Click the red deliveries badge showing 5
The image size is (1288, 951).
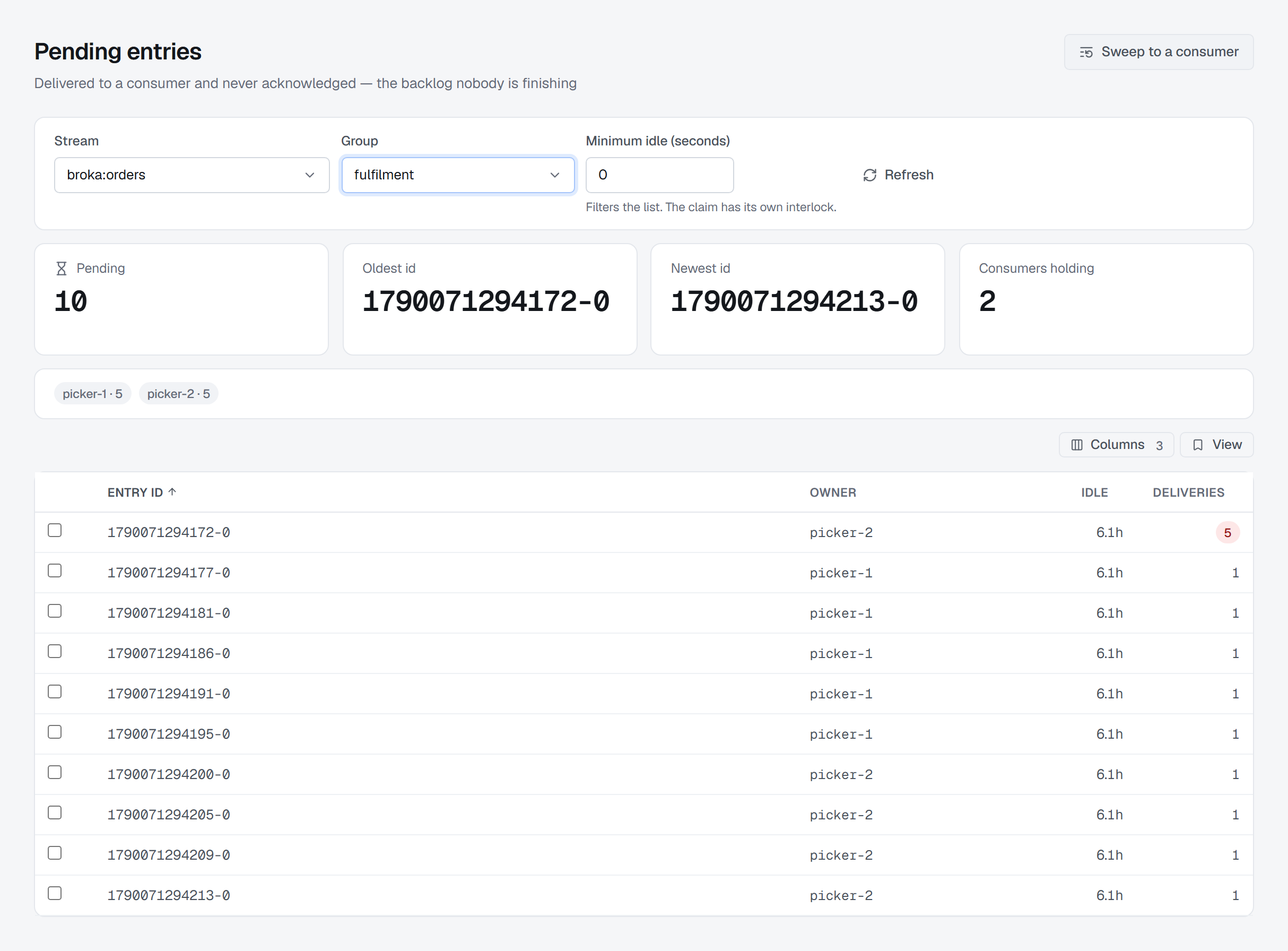pos(1228,532)
